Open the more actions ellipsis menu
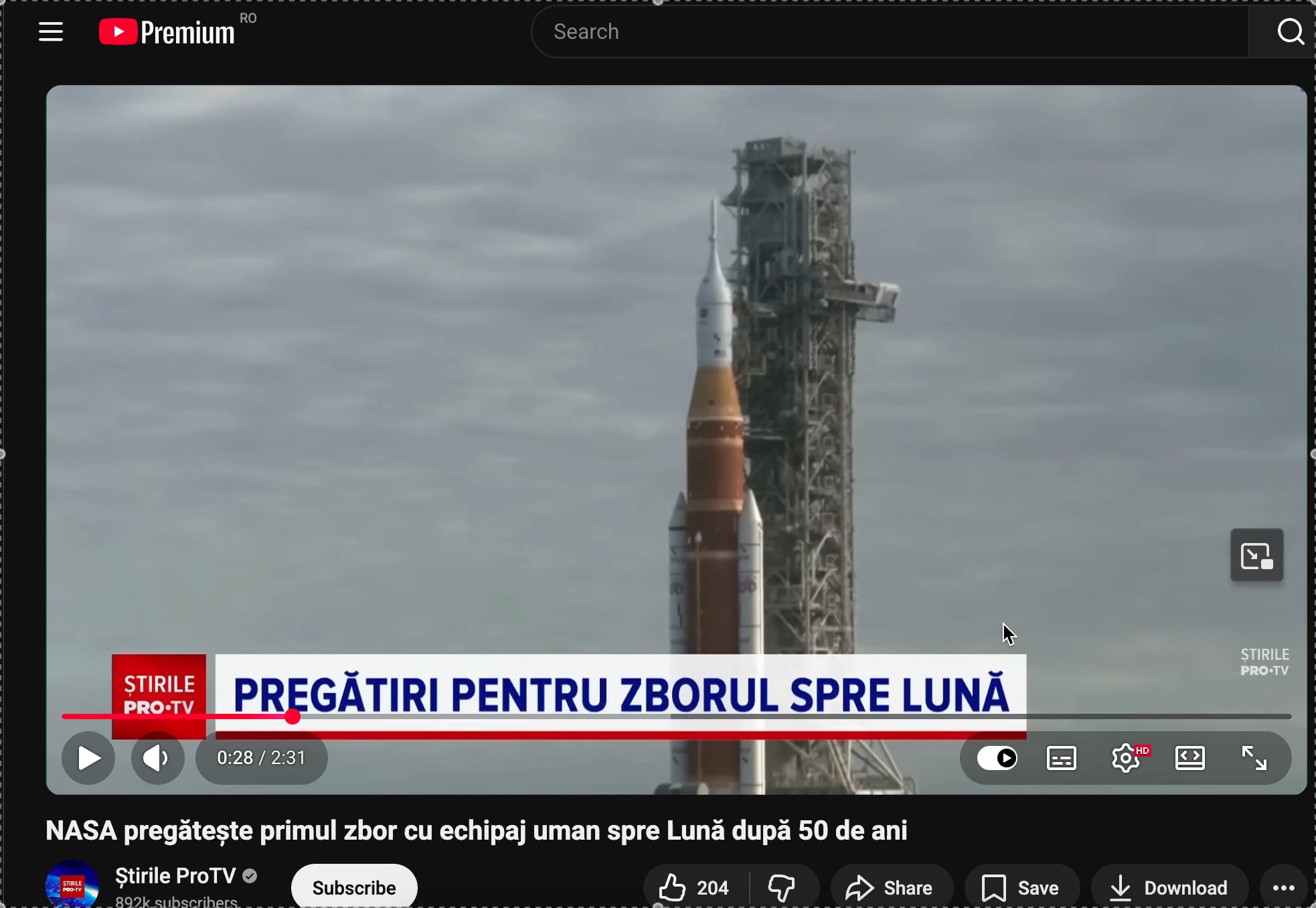1316x908 pixels. [x=1283, y=888]
